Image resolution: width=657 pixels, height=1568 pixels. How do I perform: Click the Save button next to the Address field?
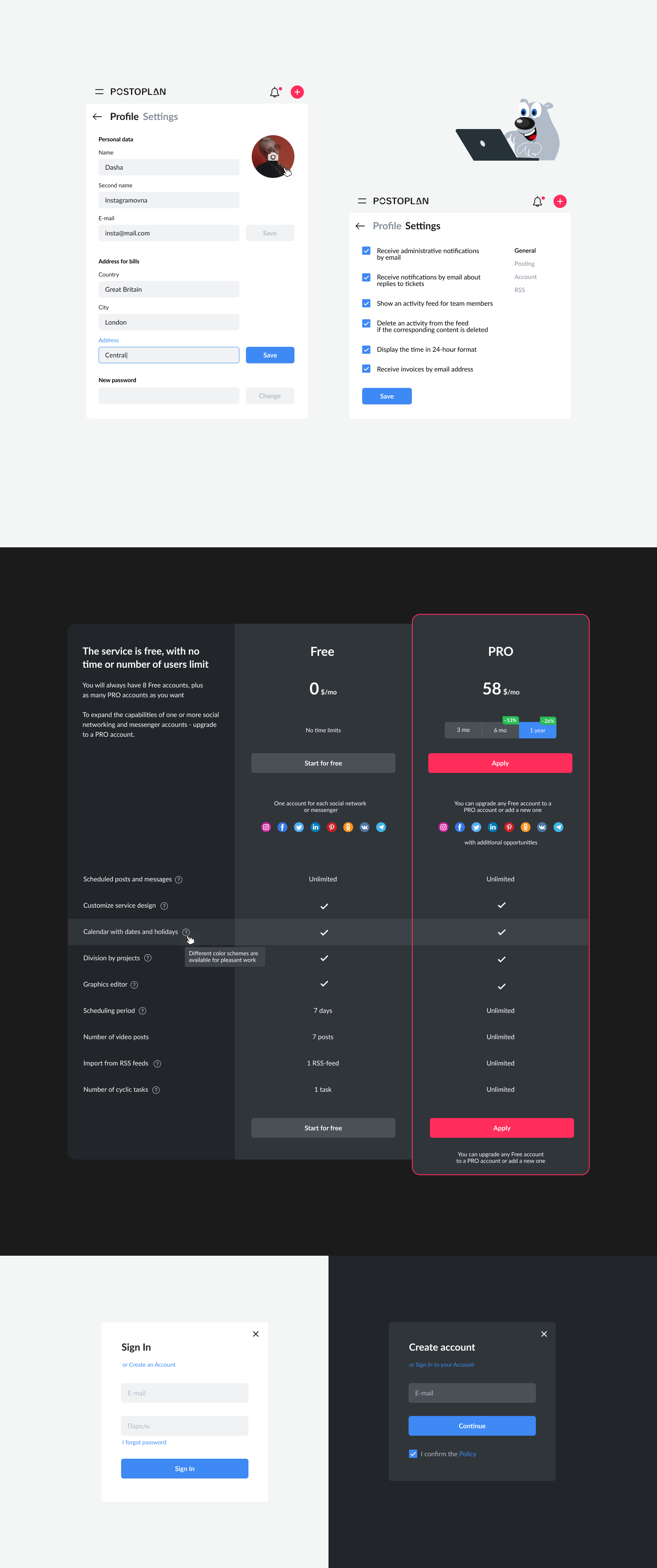270,355
